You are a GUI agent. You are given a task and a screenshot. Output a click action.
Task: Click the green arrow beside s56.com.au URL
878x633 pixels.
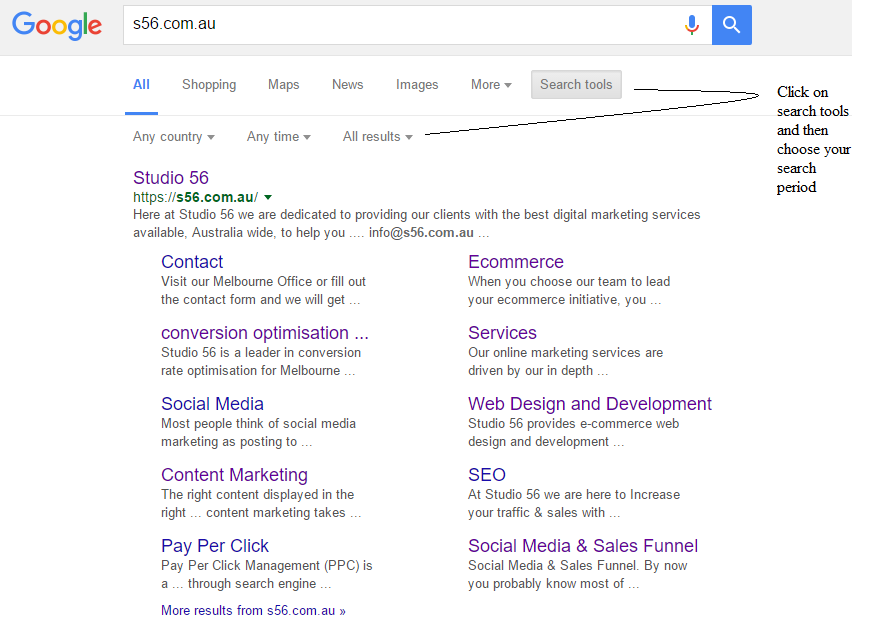(268, 198)
